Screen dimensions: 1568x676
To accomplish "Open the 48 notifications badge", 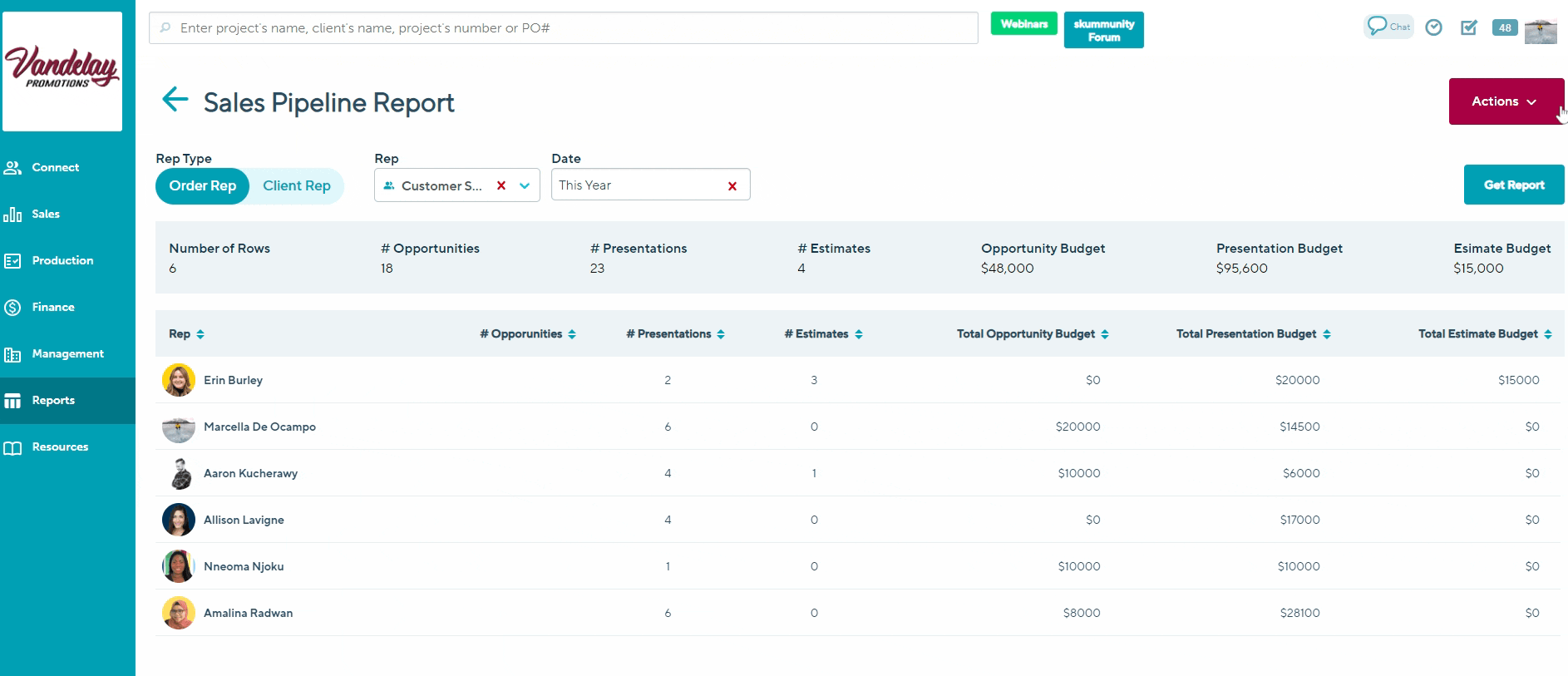I will pyautogui.click(x=1505, y=28).
